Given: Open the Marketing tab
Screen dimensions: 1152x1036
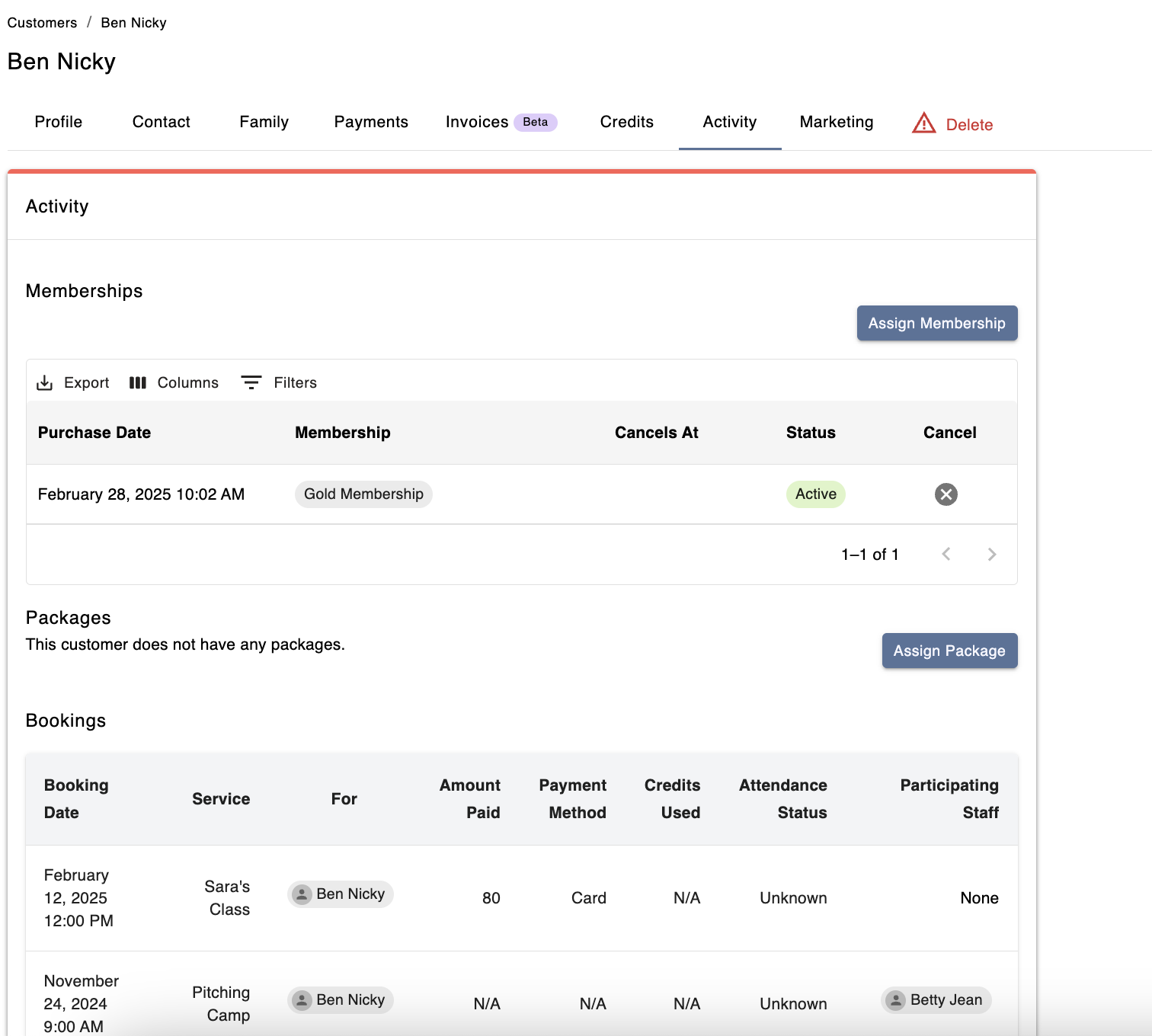Looking at the screenshot, I should click(836, 122).
